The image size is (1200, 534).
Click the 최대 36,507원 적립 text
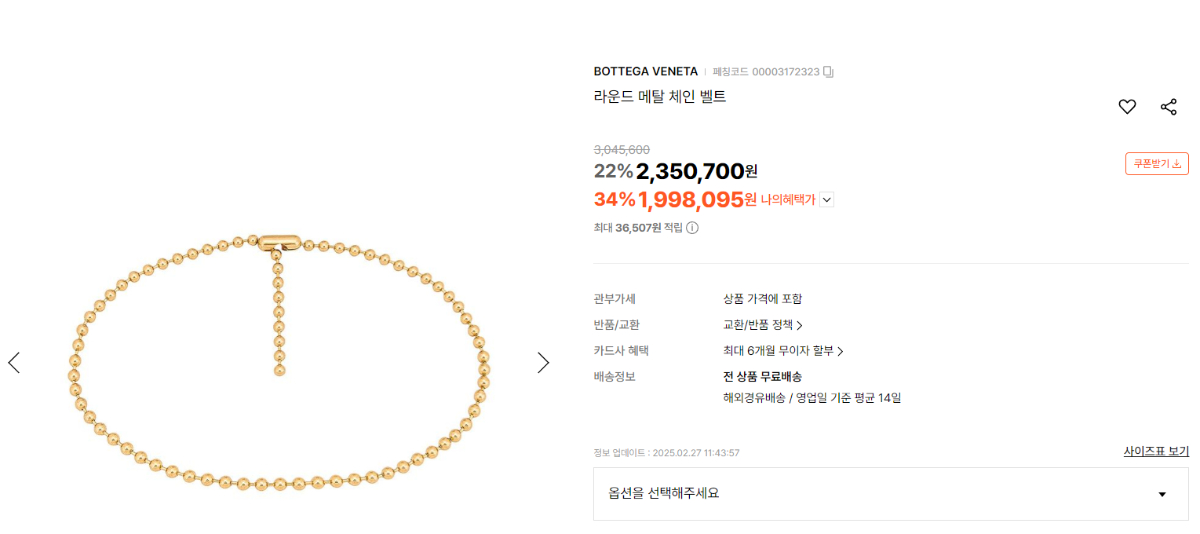click(x=637, y=228)
